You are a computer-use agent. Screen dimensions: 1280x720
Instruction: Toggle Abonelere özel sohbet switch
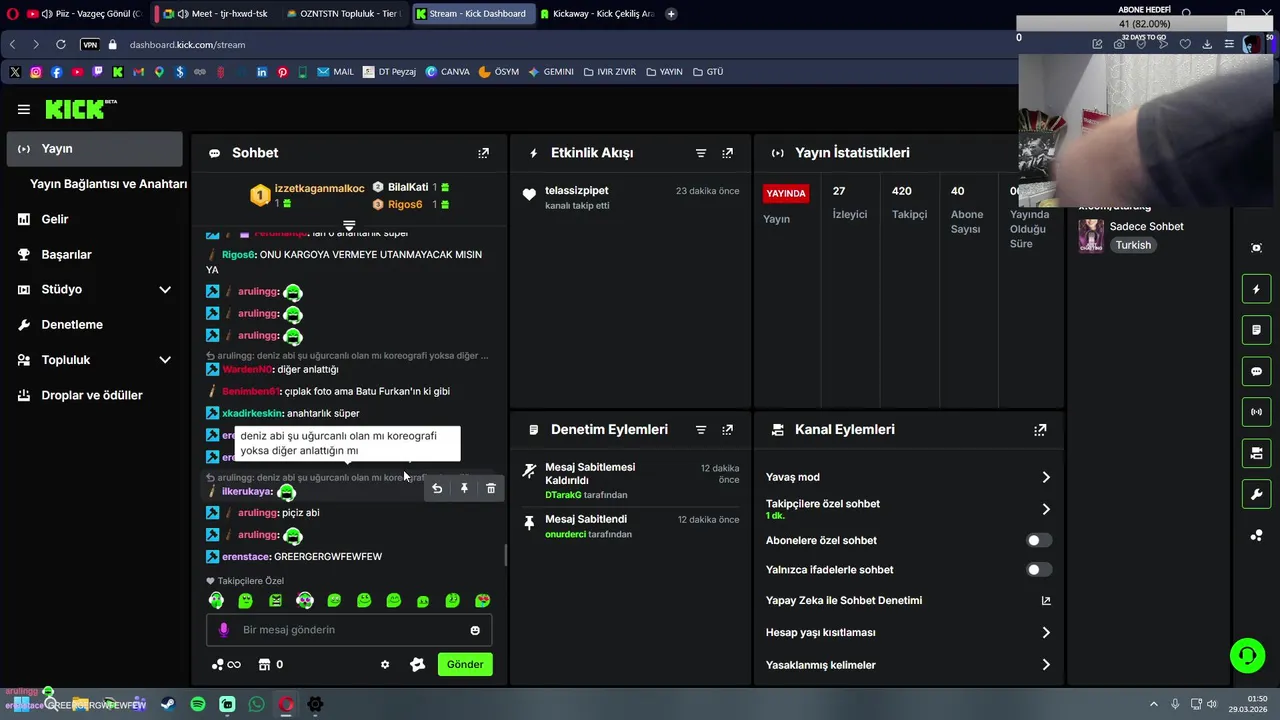click(x=1039, y=540)
